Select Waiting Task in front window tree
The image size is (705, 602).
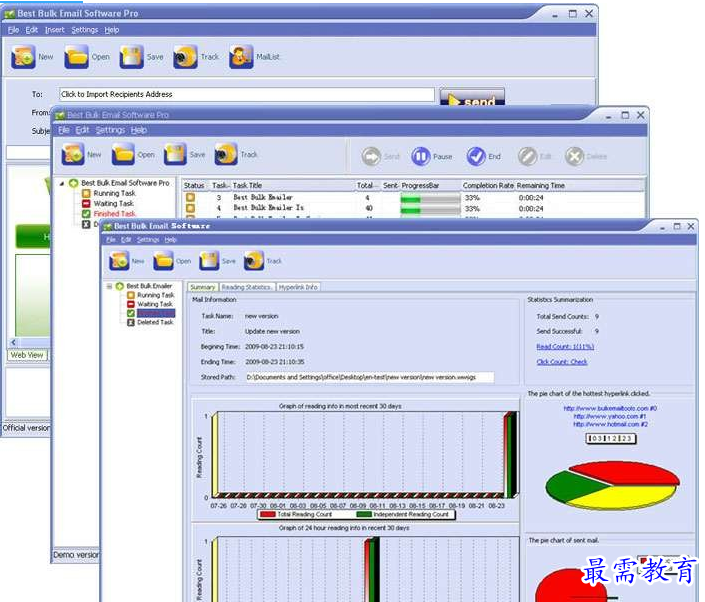click(x=155, y=304)
